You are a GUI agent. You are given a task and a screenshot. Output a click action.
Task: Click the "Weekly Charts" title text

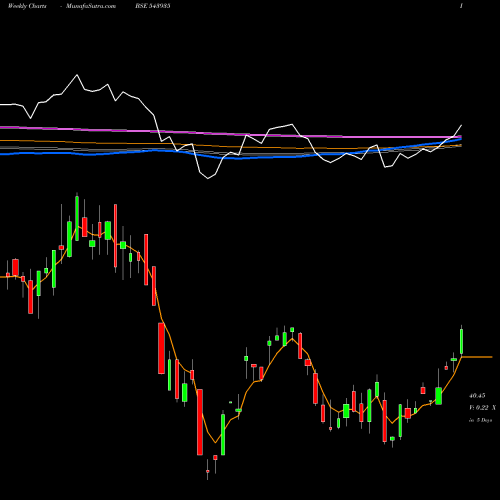(27, 6)
